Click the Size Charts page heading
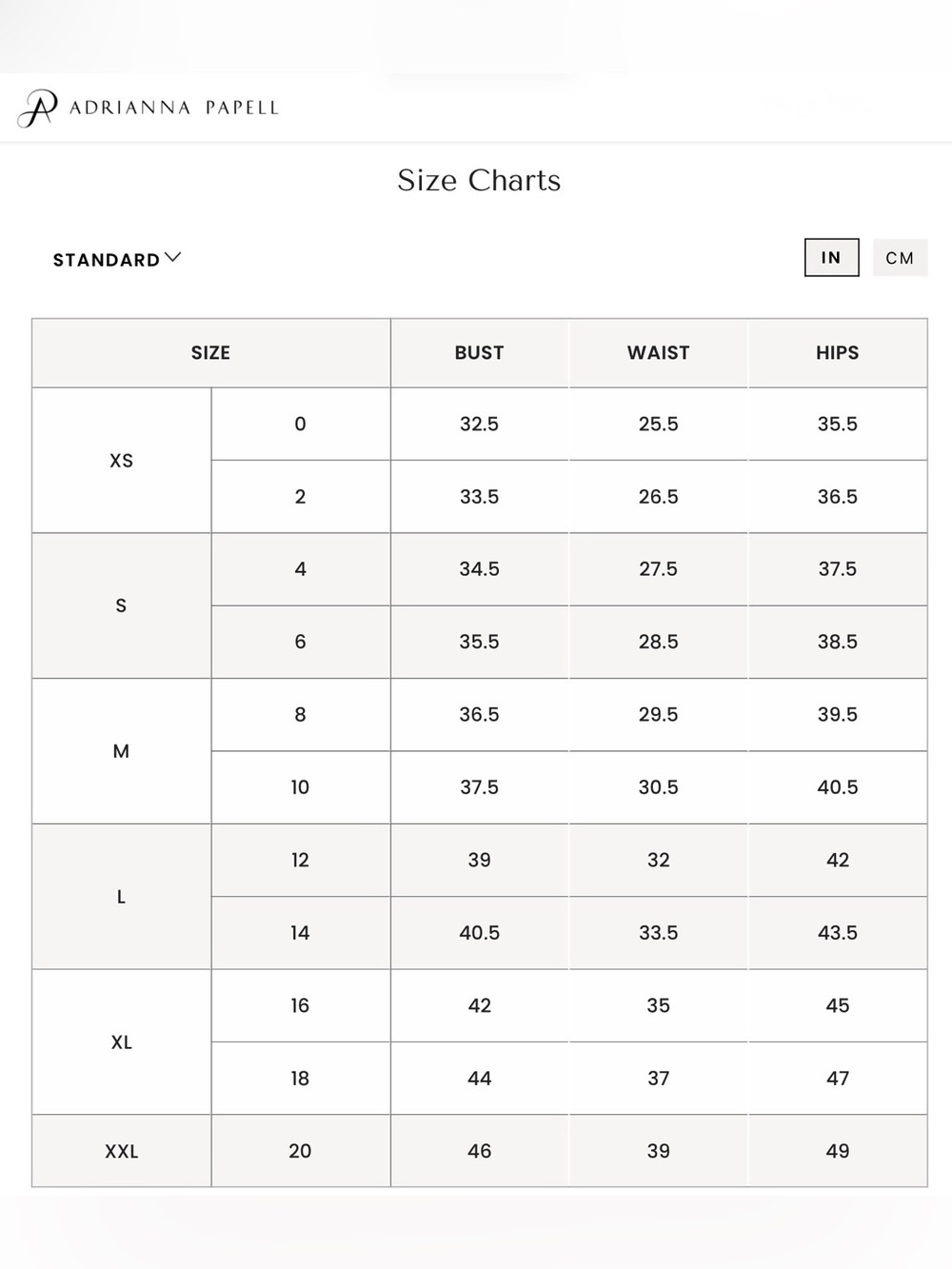 click(x=479, y=180)
